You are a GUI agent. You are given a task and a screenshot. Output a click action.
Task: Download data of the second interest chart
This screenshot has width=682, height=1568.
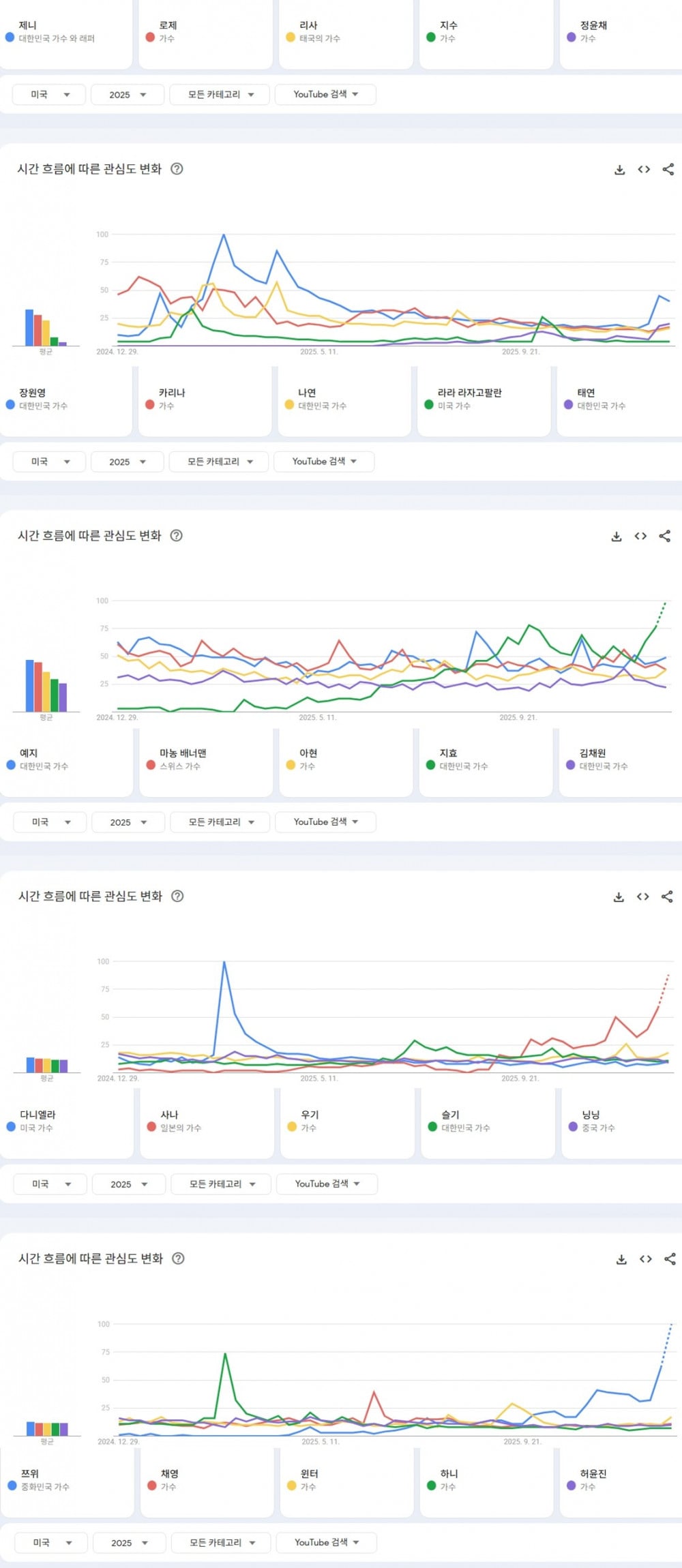click(617, 537)
